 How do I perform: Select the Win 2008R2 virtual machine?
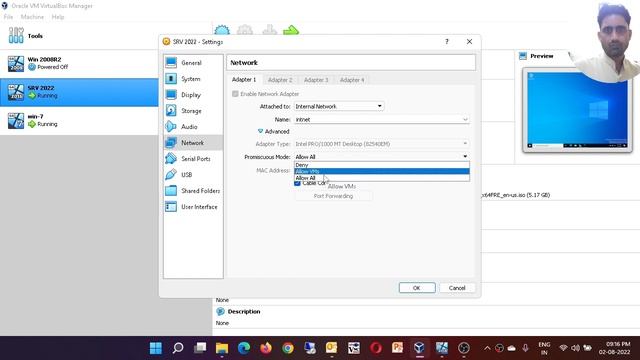[79, 63]
